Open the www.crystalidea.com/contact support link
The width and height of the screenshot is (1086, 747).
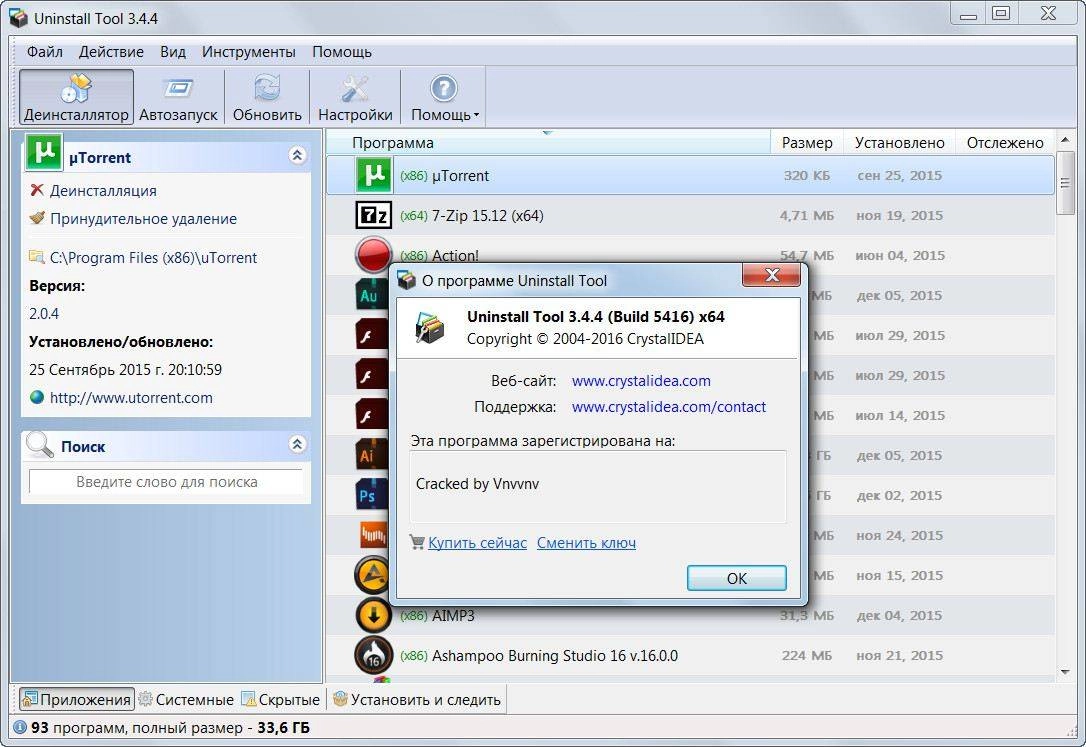click(669, 407)
